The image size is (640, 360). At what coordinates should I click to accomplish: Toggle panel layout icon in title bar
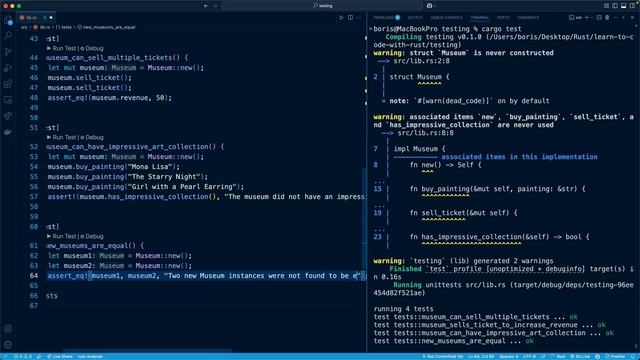click(623, 6)
